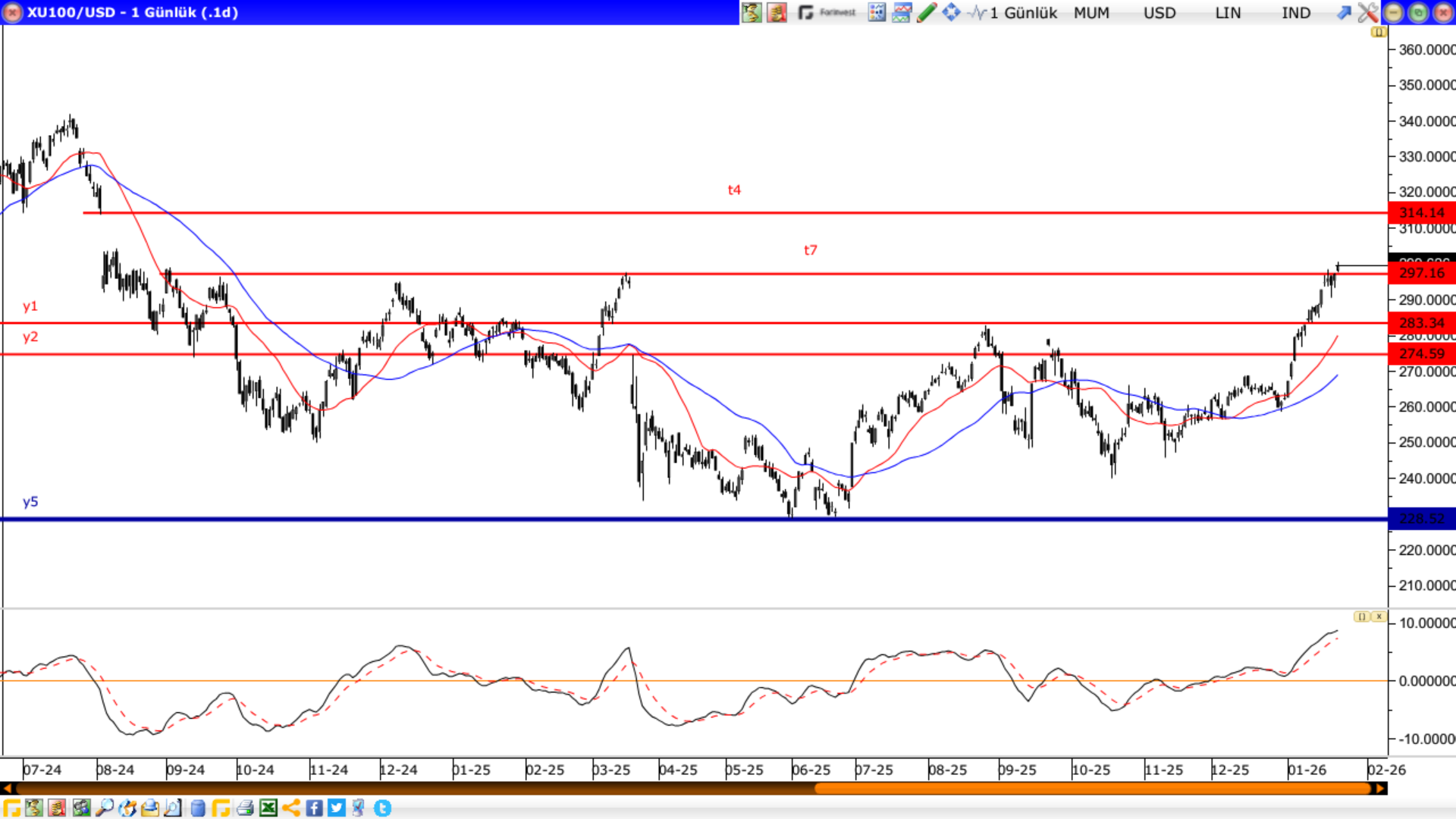Click the orange share icon
Image resolution: width=1456 pixels, height=819 pixels.
[x=291, y=808]
